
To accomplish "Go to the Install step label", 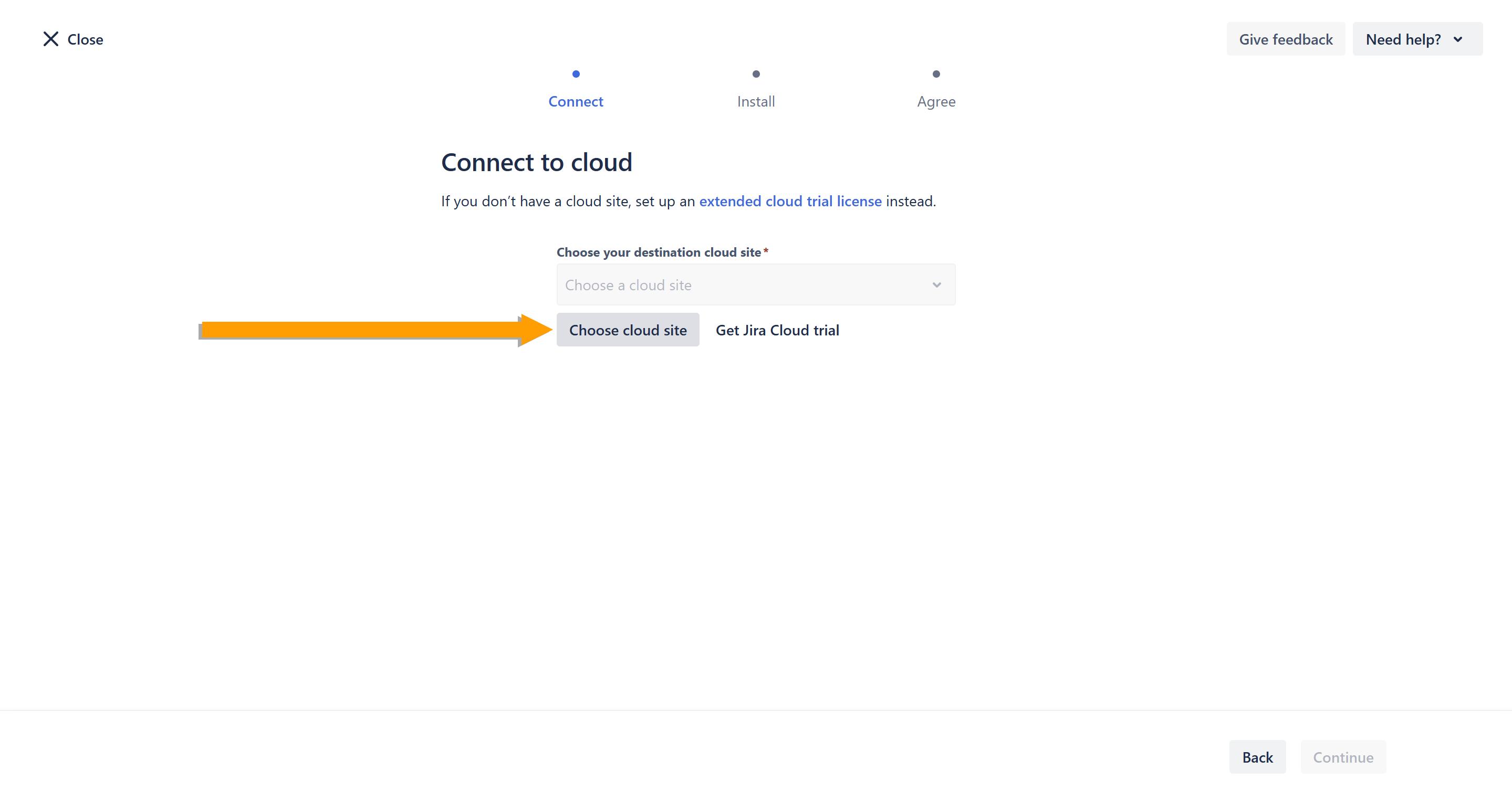I will pos(756,101).
